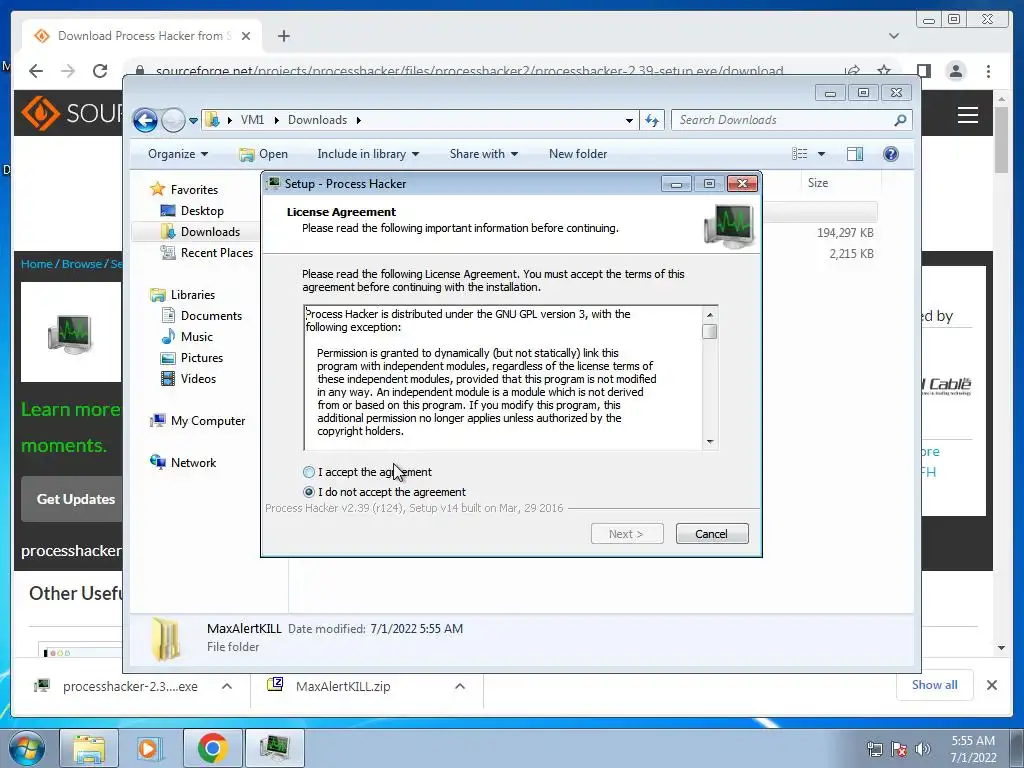Click Show all downloads button
Image resolution: width=1024 pixels, height=768 pixels.
pyautogui.click(x=935, y=685)
